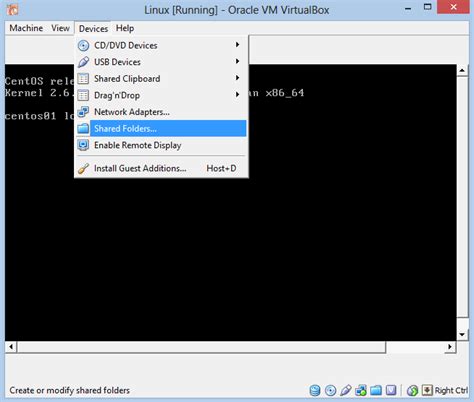Click the VirtualBox logo in title bar
Image resolution: width=474 pixels, height=402 pixels.
(x=12, y=10)
